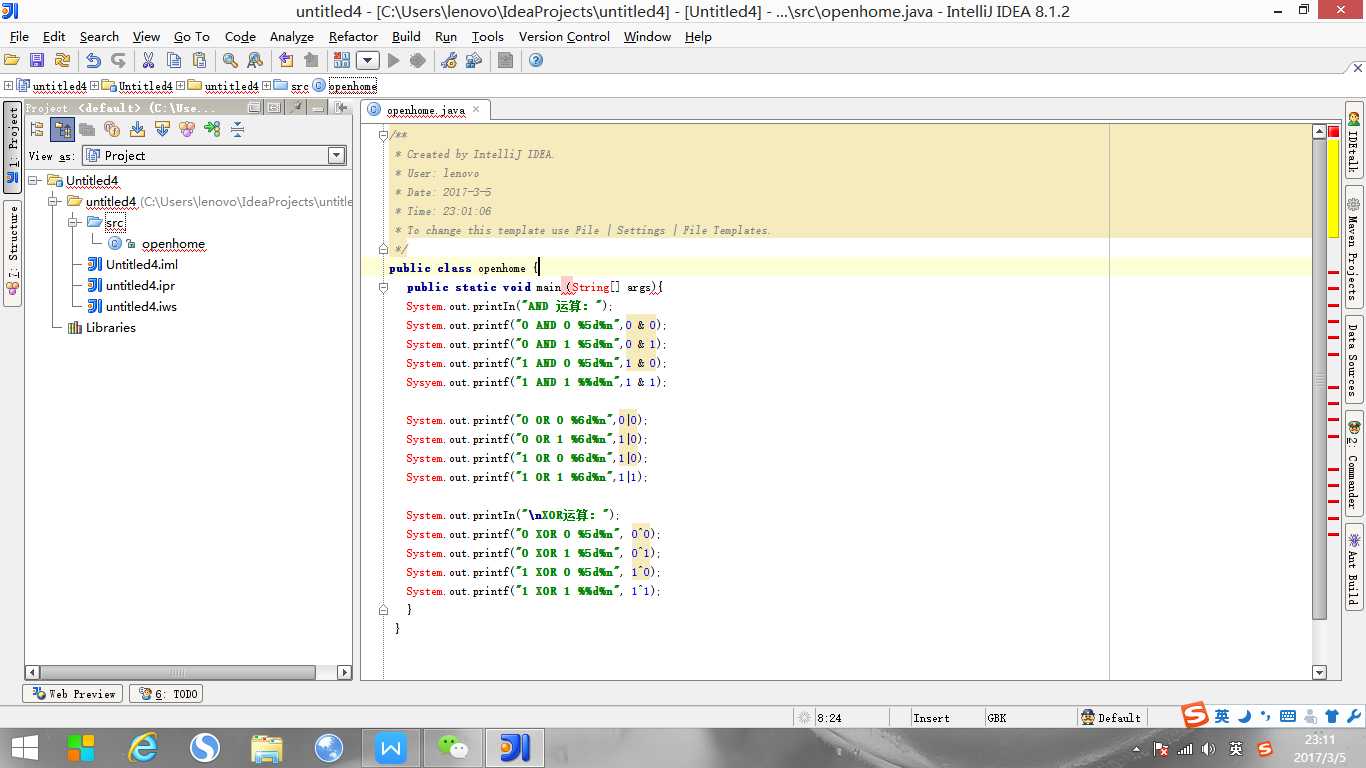Select openhome class in project tree
The height and width of the screenshot is (768, 1366).
[173, 244]
